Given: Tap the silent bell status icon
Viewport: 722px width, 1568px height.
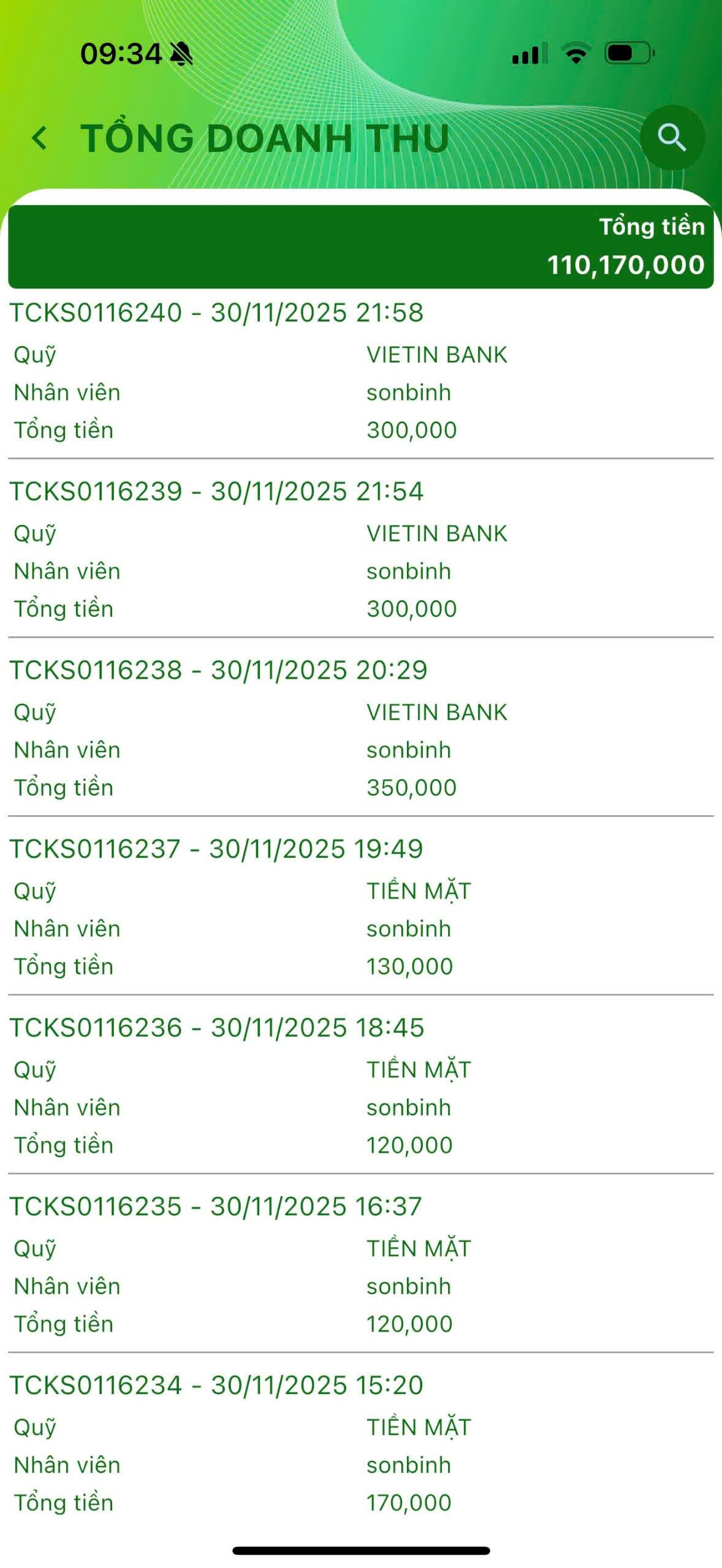Looking at the screenshot, I should (x=181, y=54).
